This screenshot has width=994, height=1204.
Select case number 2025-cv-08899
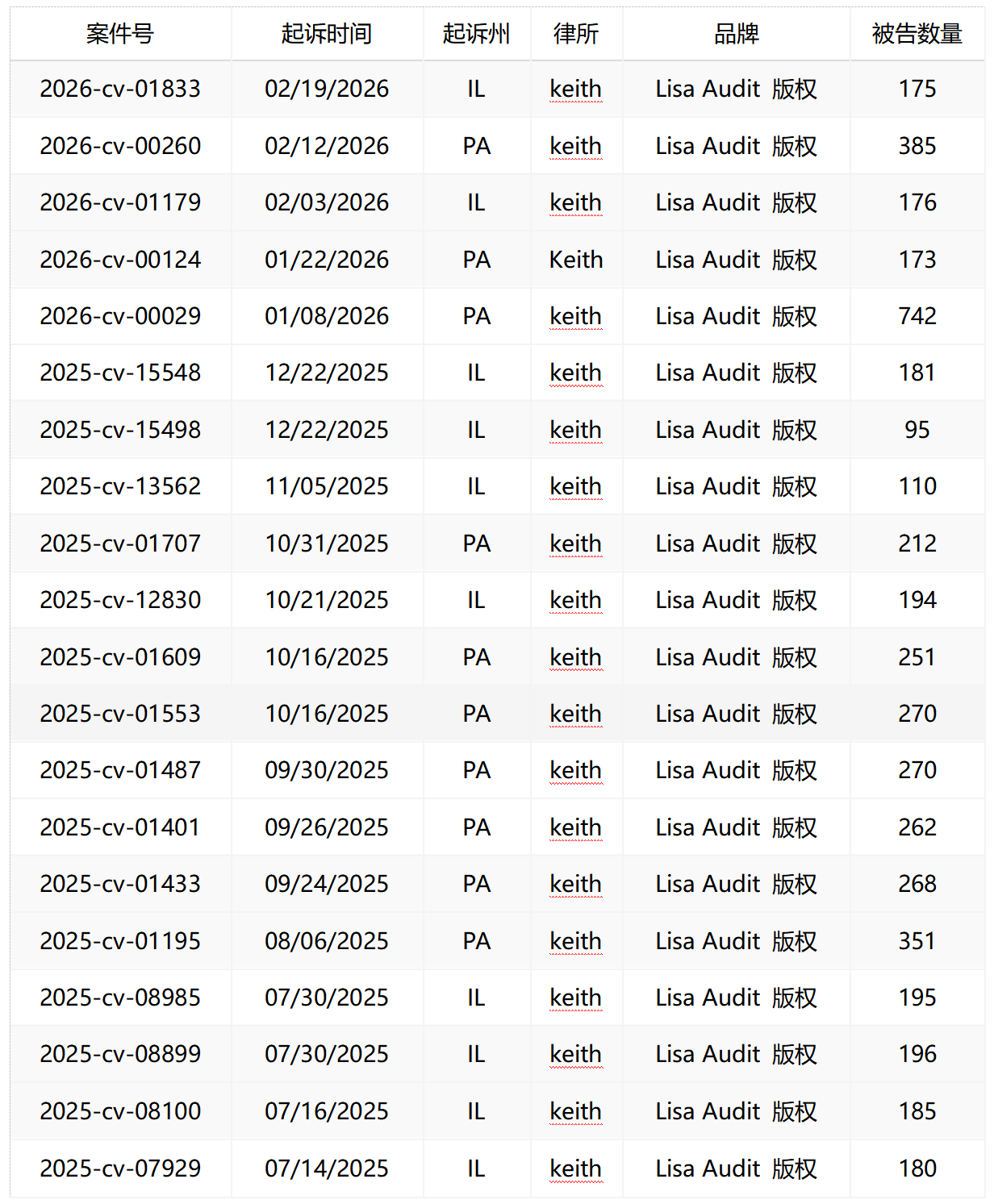tap(120, 1054)
